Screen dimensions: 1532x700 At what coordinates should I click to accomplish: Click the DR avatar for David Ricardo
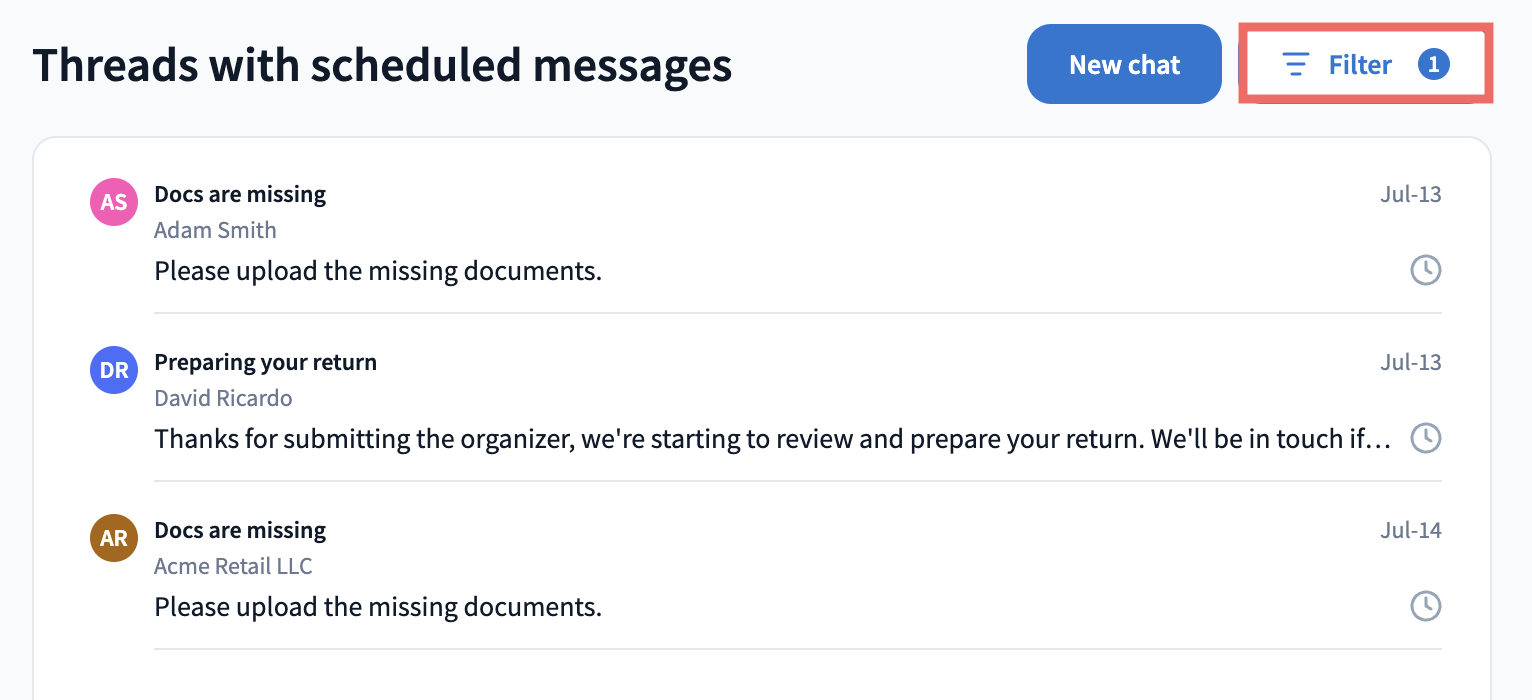114,370
